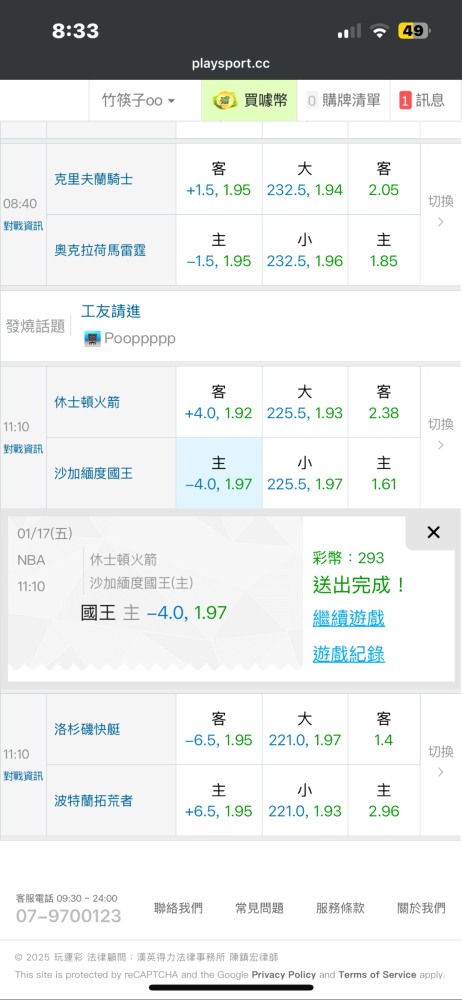Expand 切換 for the Clippers vs Blazers game
Screen dimensions: 462x1000
440,761
